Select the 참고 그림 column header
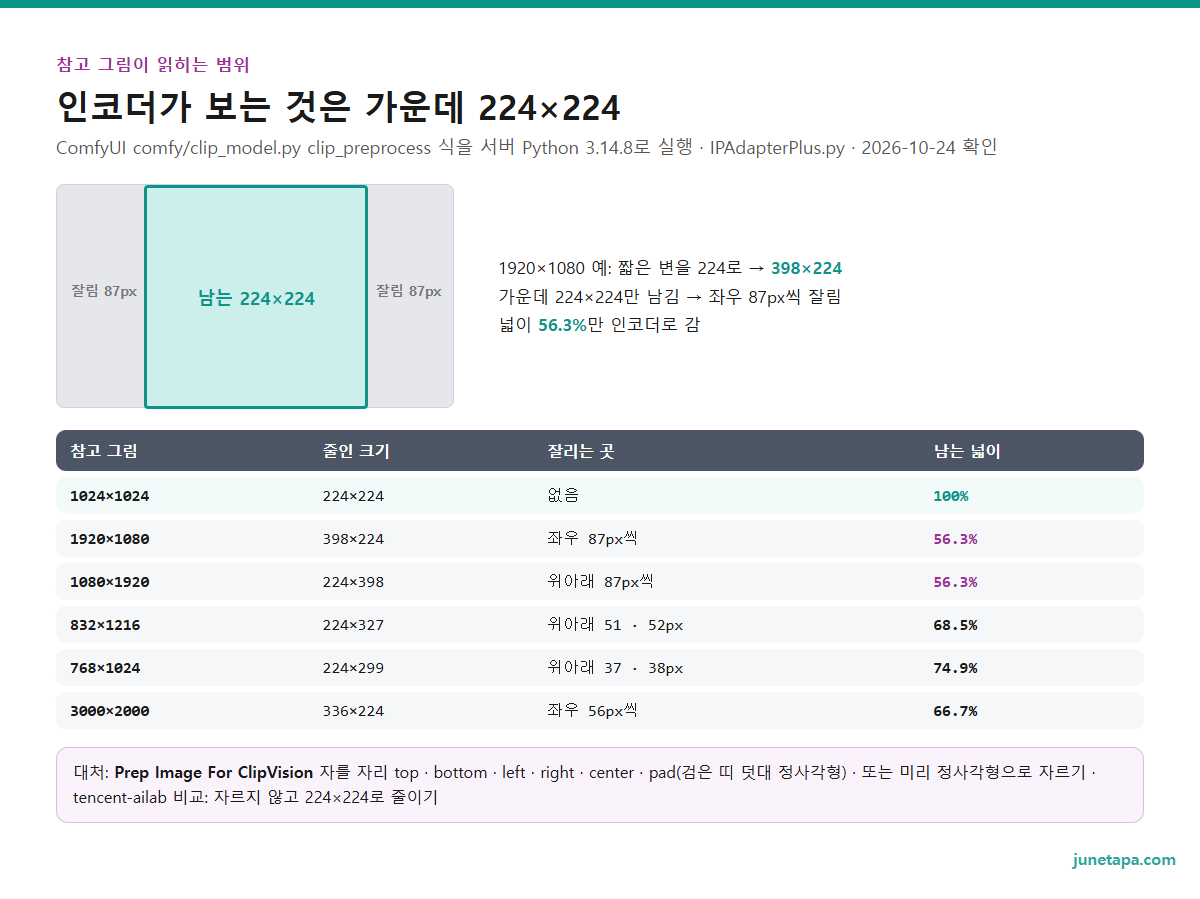The width and height of the screenshot is (1200, 899). [104, 451]
